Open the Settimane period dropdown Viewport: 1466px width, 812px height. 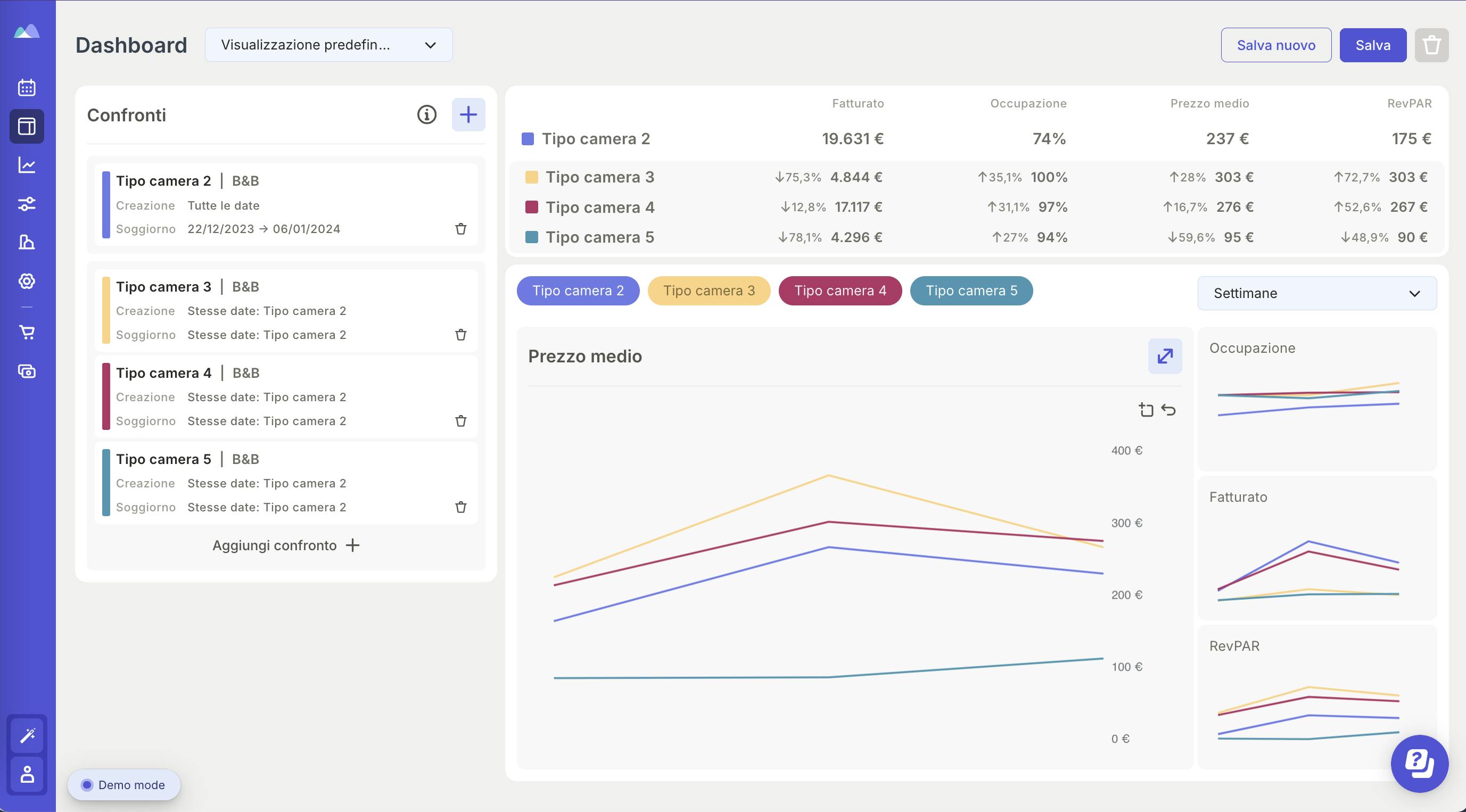(1317, 293)
